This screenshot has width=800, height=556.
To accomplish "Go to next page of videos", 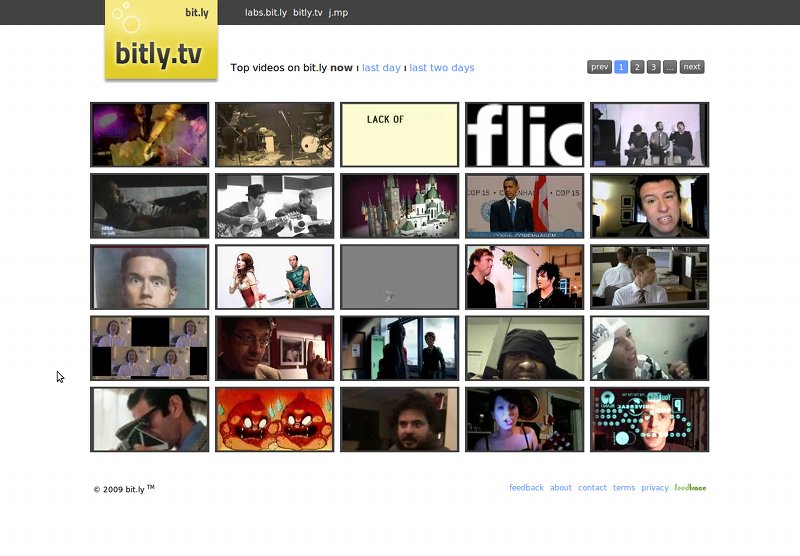I will pos(692,67).
